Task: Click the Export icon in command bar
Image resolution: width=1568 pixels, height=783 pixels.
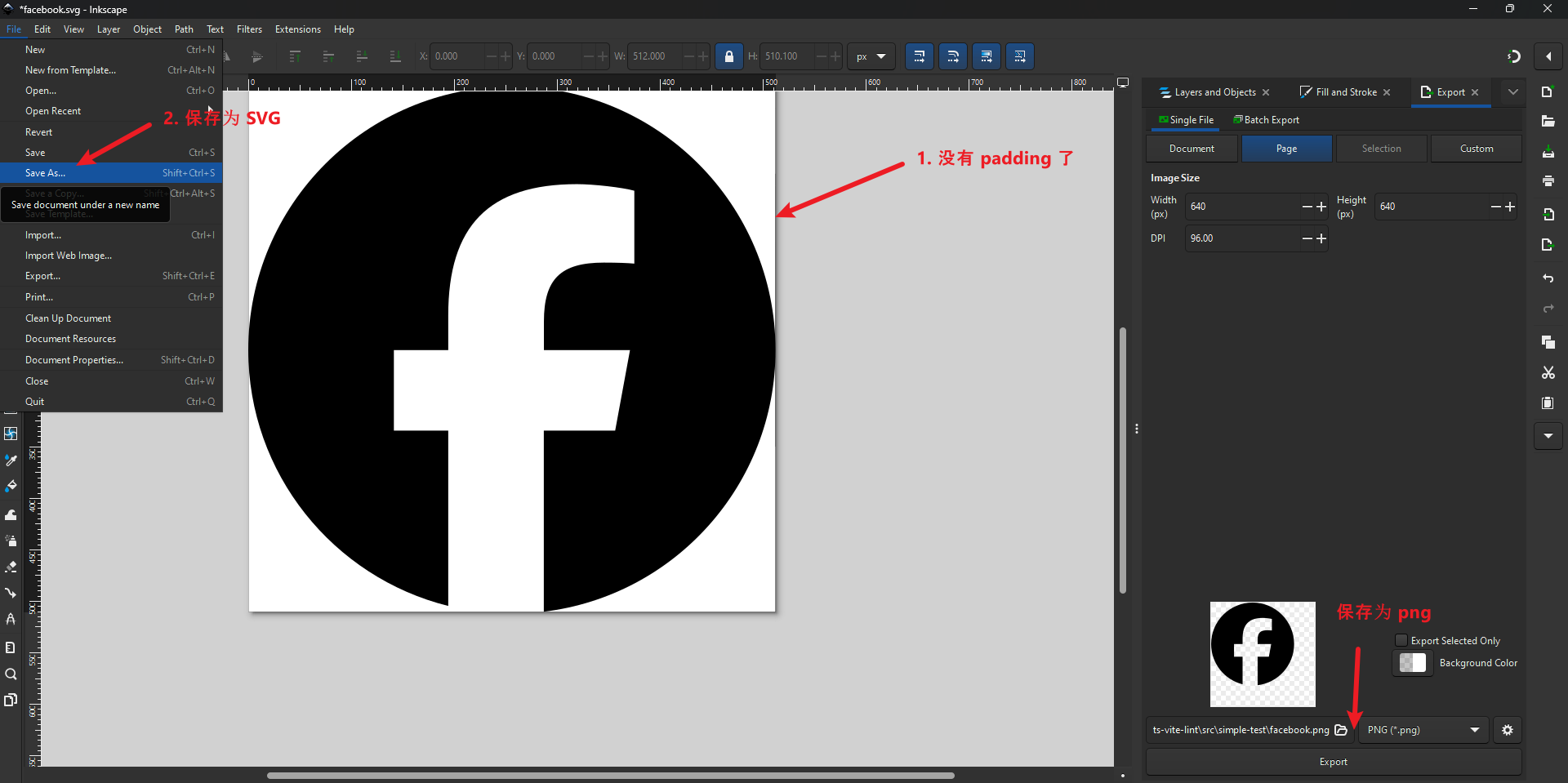Action: tap(1548, 245)
